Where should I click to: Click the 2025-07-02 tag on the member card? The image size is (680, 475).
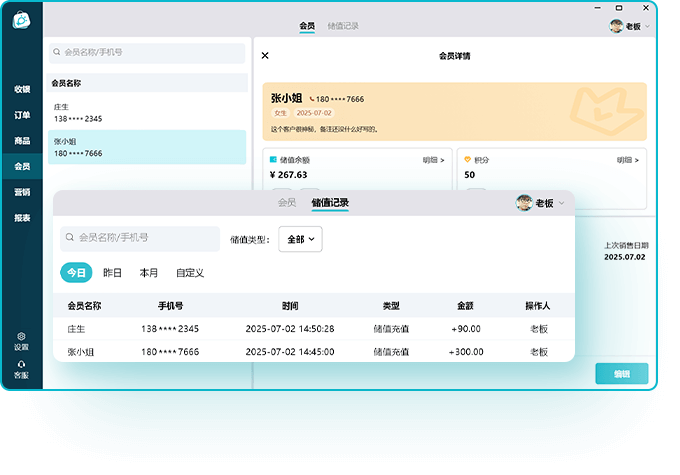pyautogui.click(x=314, y=113)
